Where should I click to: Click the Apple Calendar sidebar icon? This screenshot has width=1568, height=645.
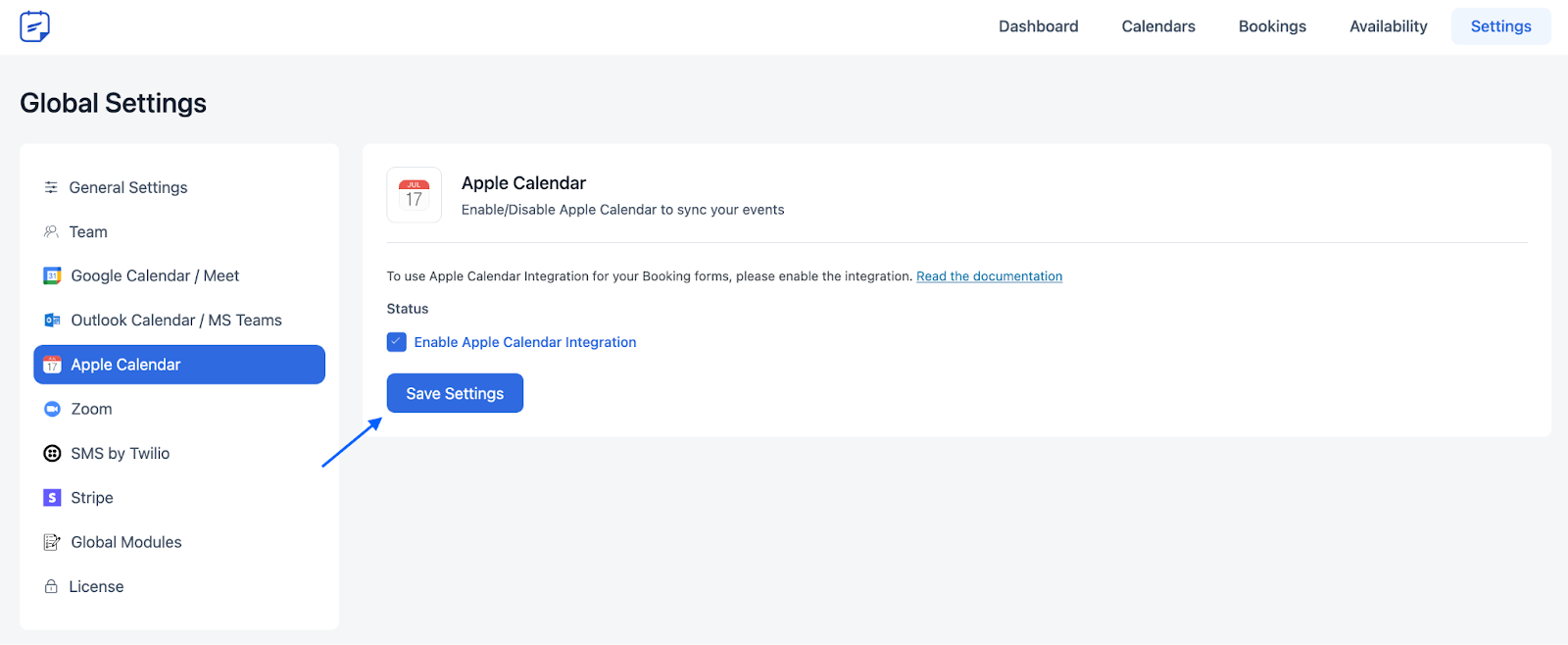(x=53, y=365)
